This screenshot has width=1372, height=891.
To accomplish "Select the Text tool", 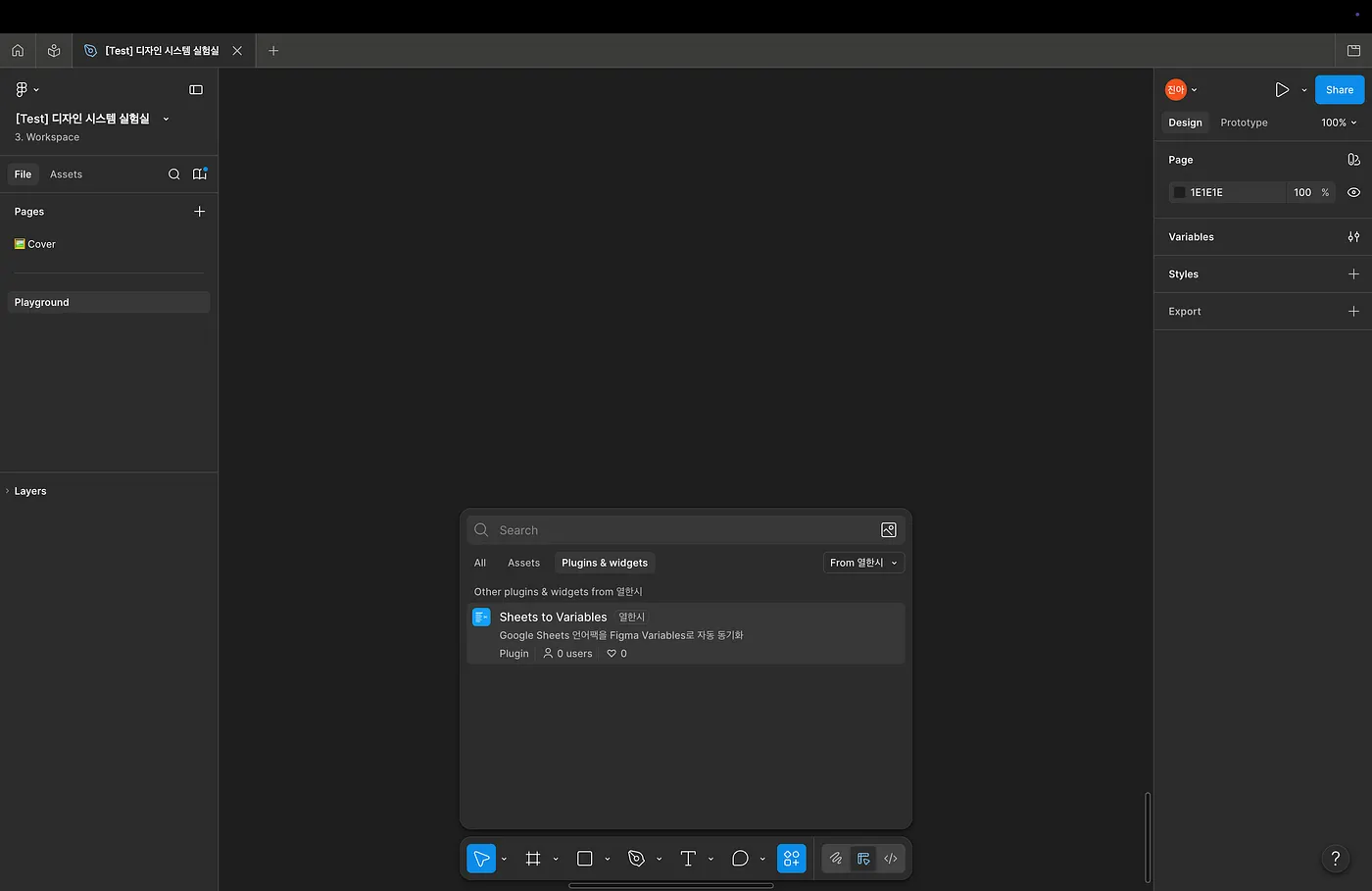I will tap(688, 859).
